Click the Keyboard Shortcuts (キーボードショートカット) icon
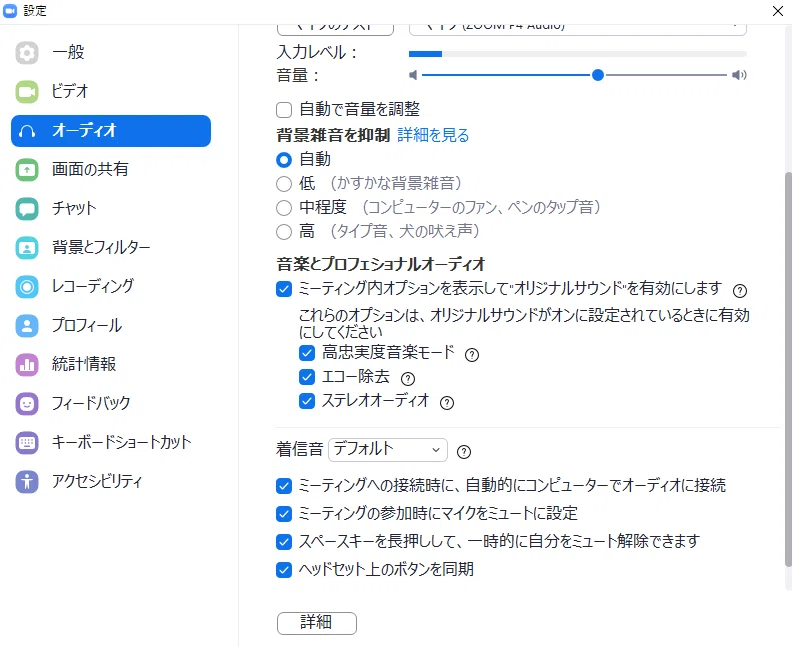Image resolution: width=792 pixels, height=647 pixels. pyautogui.click(x=27, y=442)
